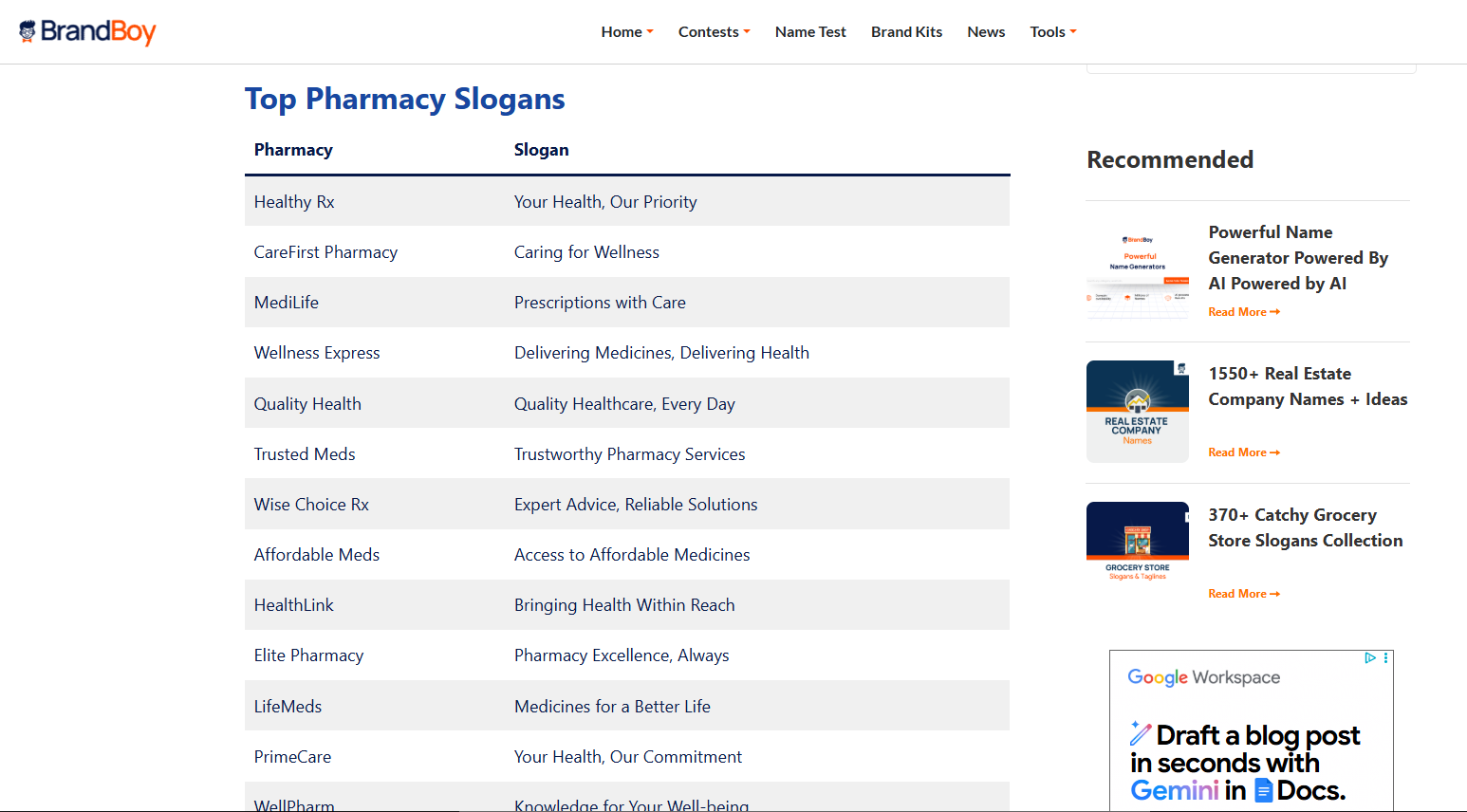Open Grocery Store Slogans thumbnail
Image resolution: width=1467 pixels, height=812 pixels.
(x=1138, y=553)
